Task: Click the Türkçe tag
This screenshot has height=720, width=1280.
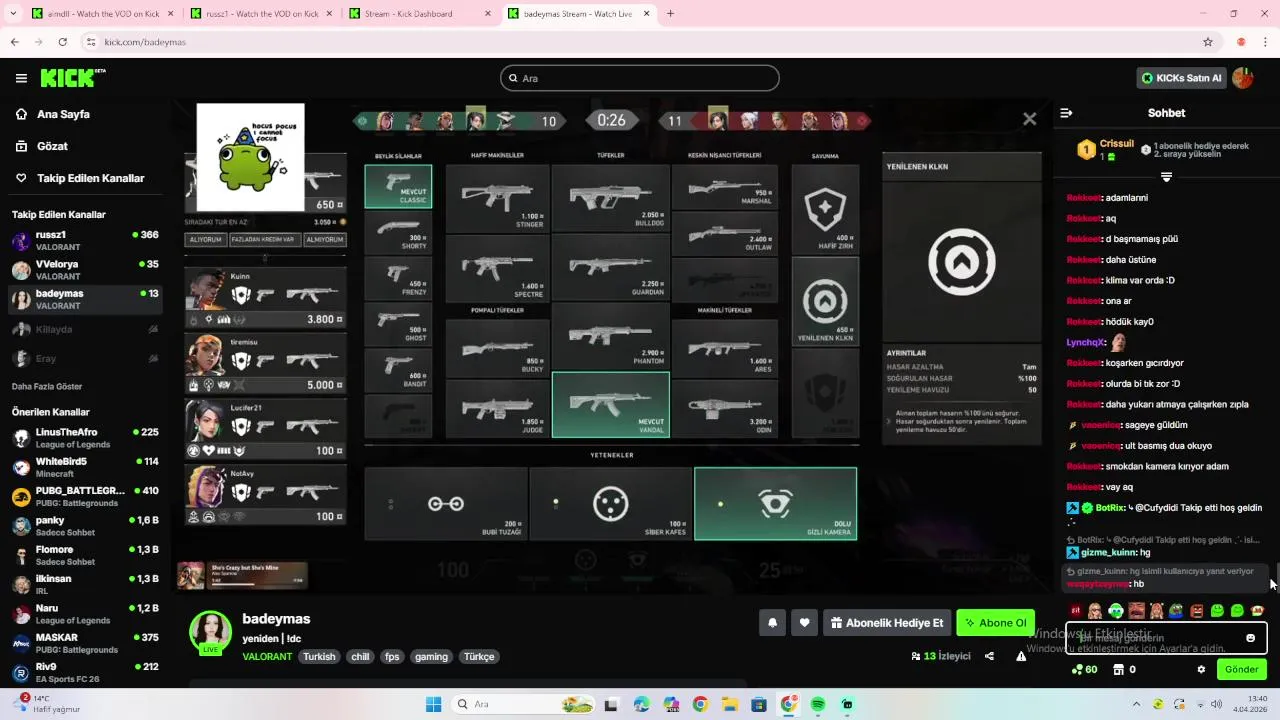Action: click(x=479, y=657)
